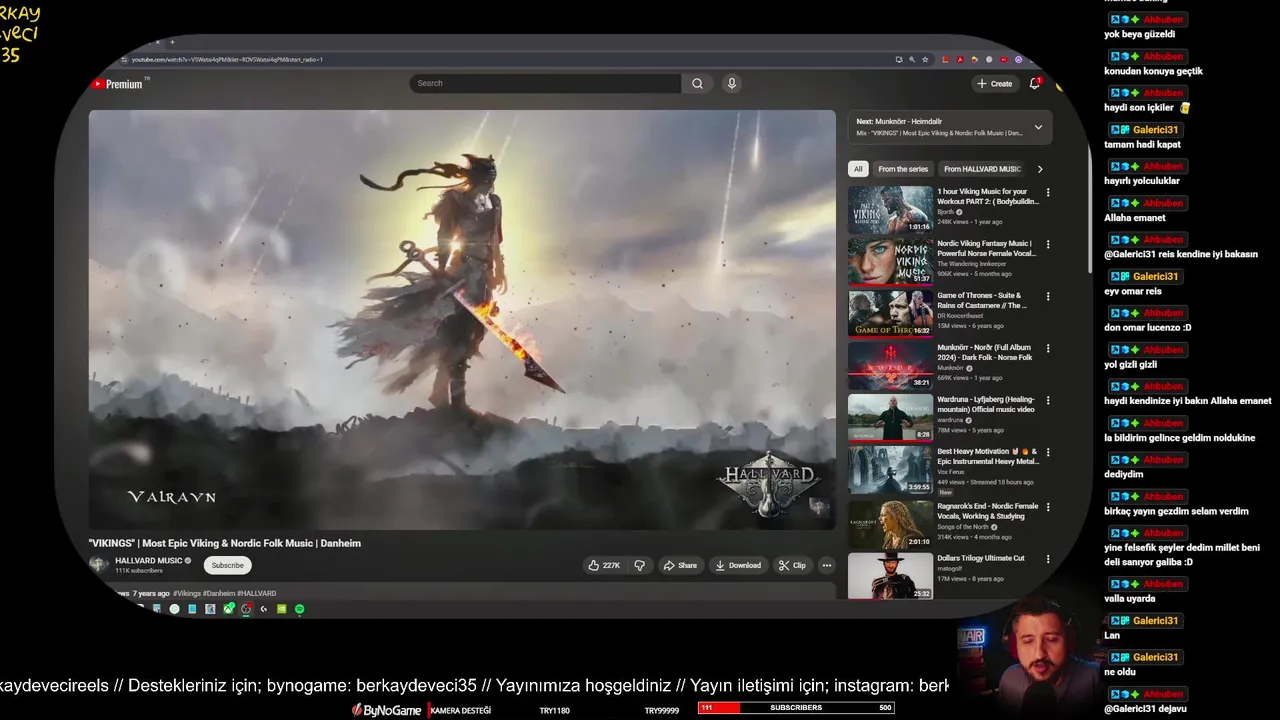
Task: Open Best Heavy Motivation video title
Action: point(988,456)
